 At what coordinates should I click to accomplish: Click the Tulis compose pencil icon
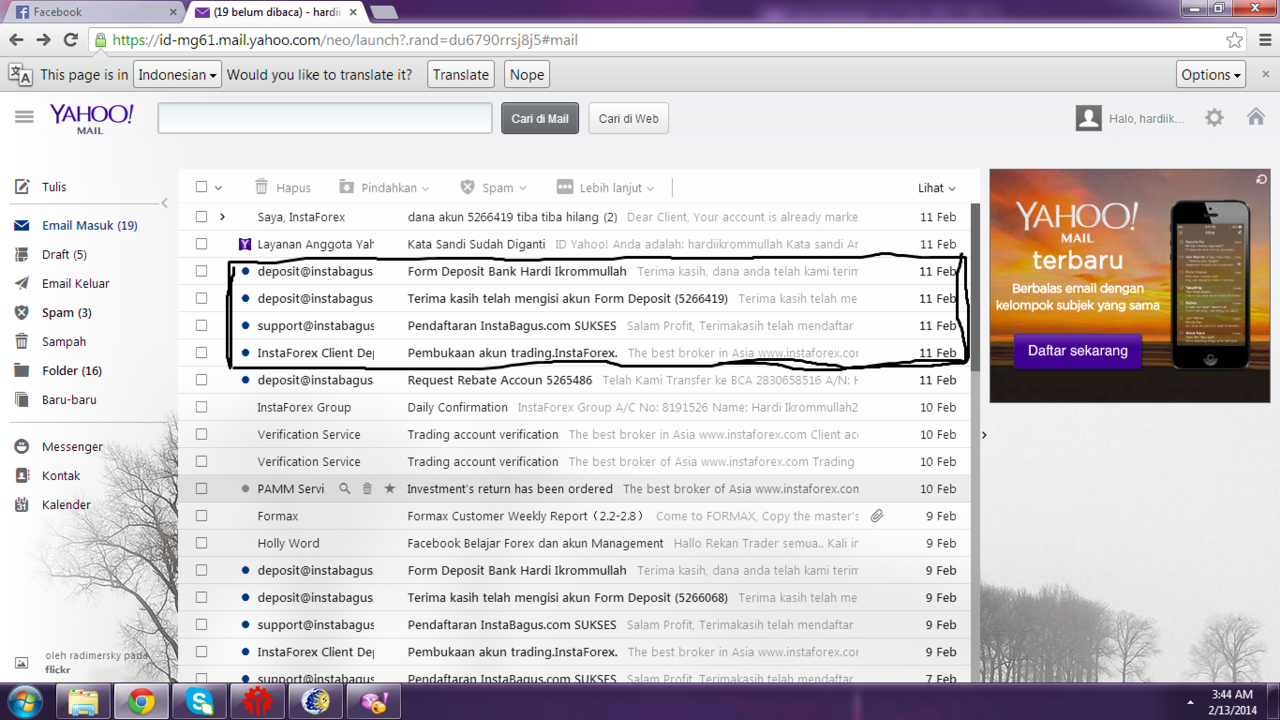pyautogui.click(x=22, y=187)
